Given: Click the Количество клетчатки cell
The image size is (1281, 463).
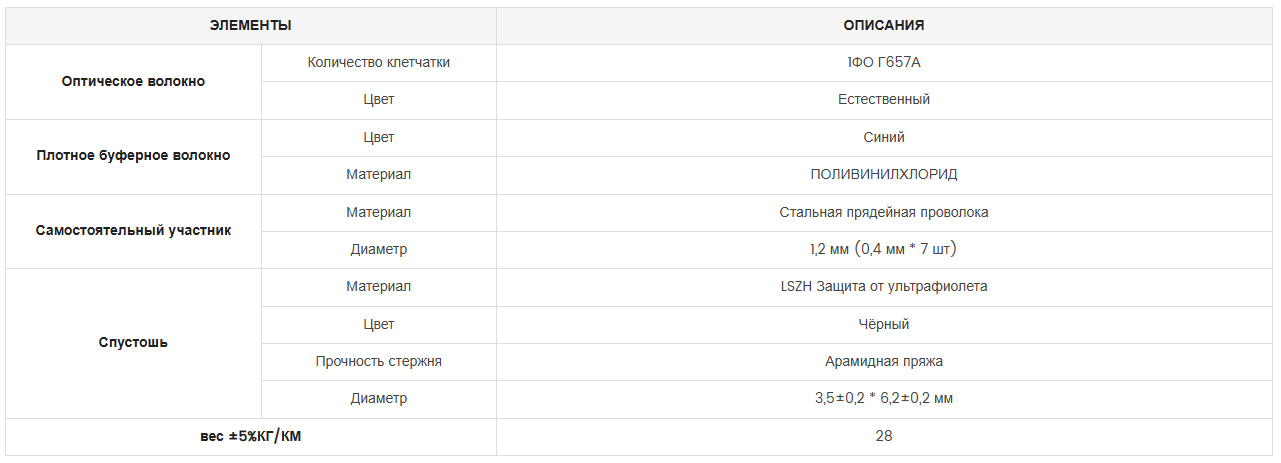Looking at the screenshot, I should point(379,63).
